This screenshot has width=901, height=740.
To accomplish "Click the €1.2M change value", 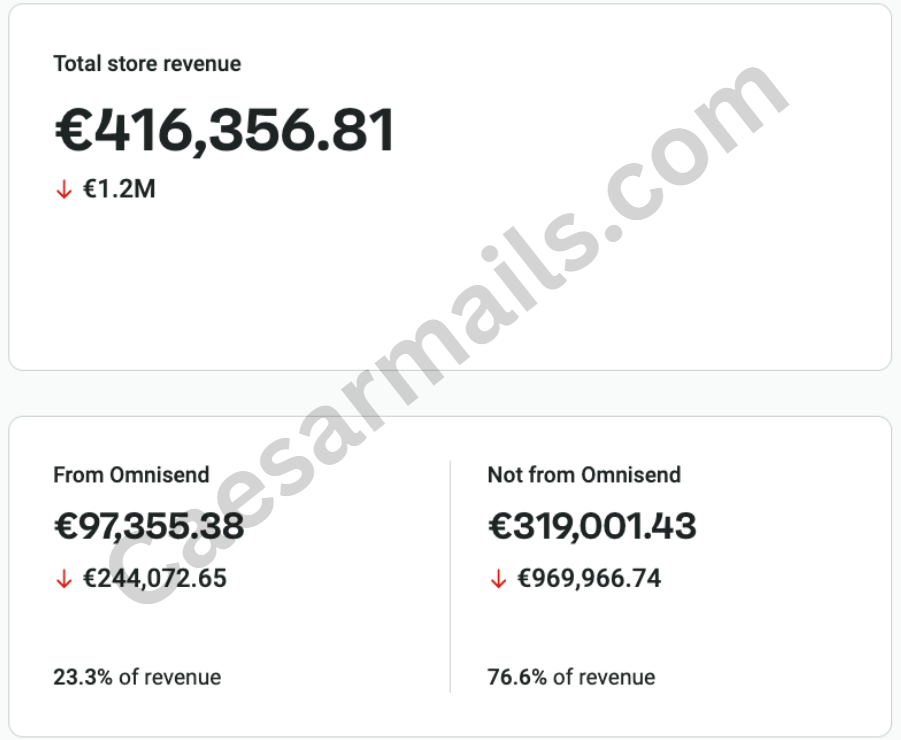I will point(119,189).
